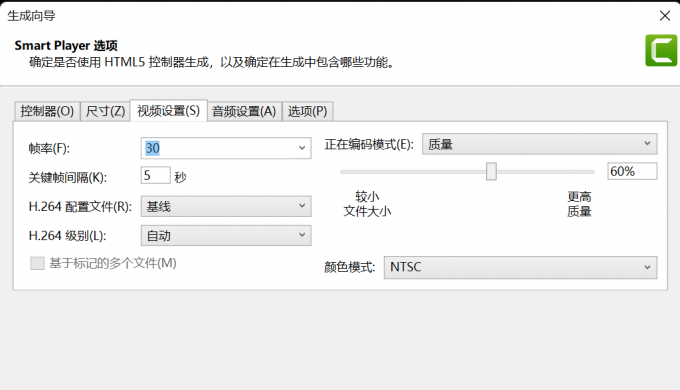This screenshot has height=390, width=680.
Task: Click the 关键帧间隔(K) input box
Action: 156,176
